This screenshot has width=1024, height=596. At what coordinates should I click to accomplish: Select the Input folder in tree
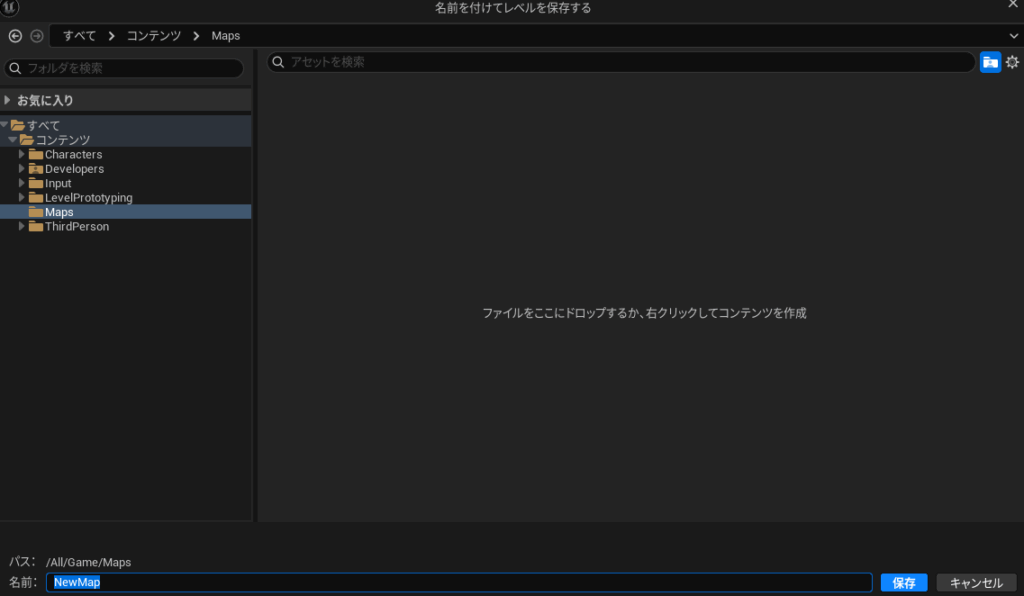58,184
